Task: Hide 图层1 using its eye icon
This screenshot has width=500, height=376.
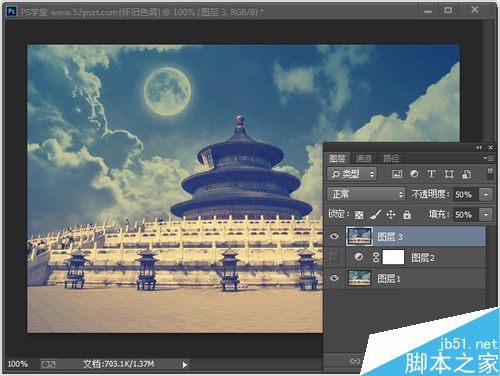Action: [334, 278]
